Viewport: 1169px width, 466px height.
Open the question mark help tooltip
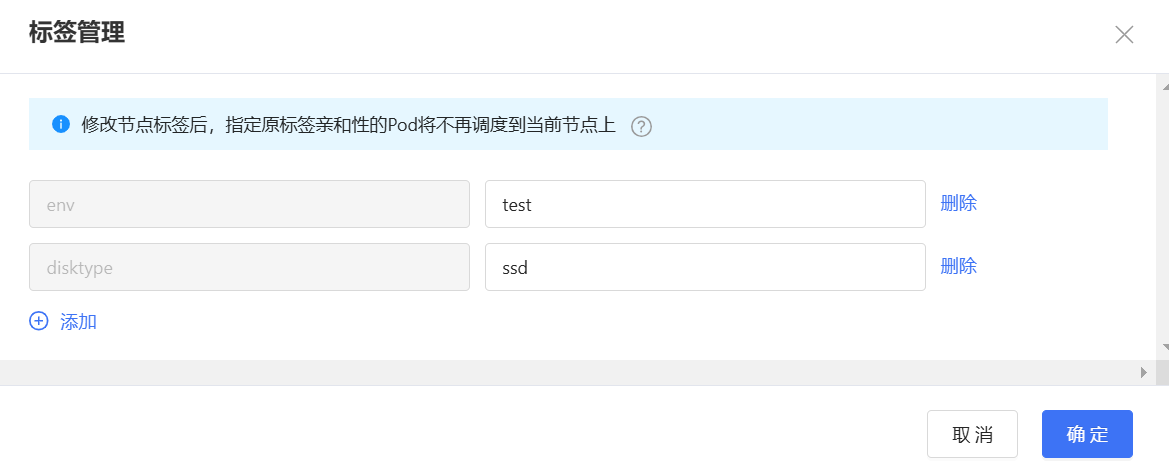[x=641, y=127]
